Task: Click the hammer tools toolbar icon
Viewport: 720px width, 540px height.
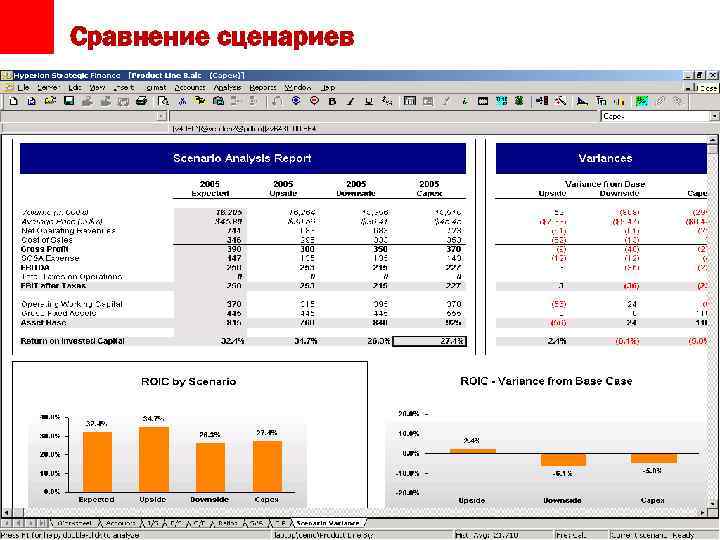Action: pyautogui.click(x=561, y=101)
